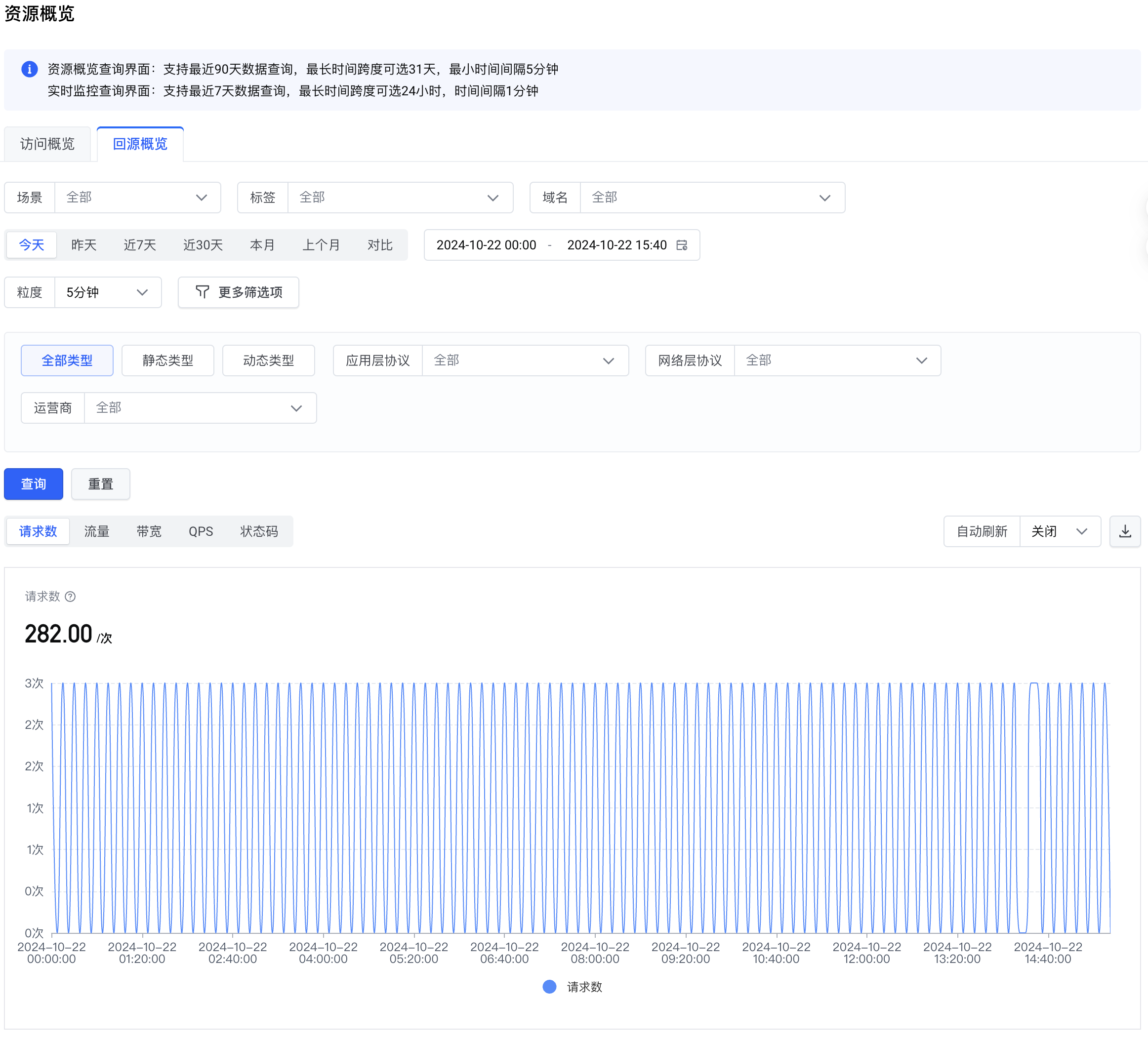This screenshot has width=1148, height=1041.
Task: Open the 标签 dropdown
Action: (x=375, y=198)
